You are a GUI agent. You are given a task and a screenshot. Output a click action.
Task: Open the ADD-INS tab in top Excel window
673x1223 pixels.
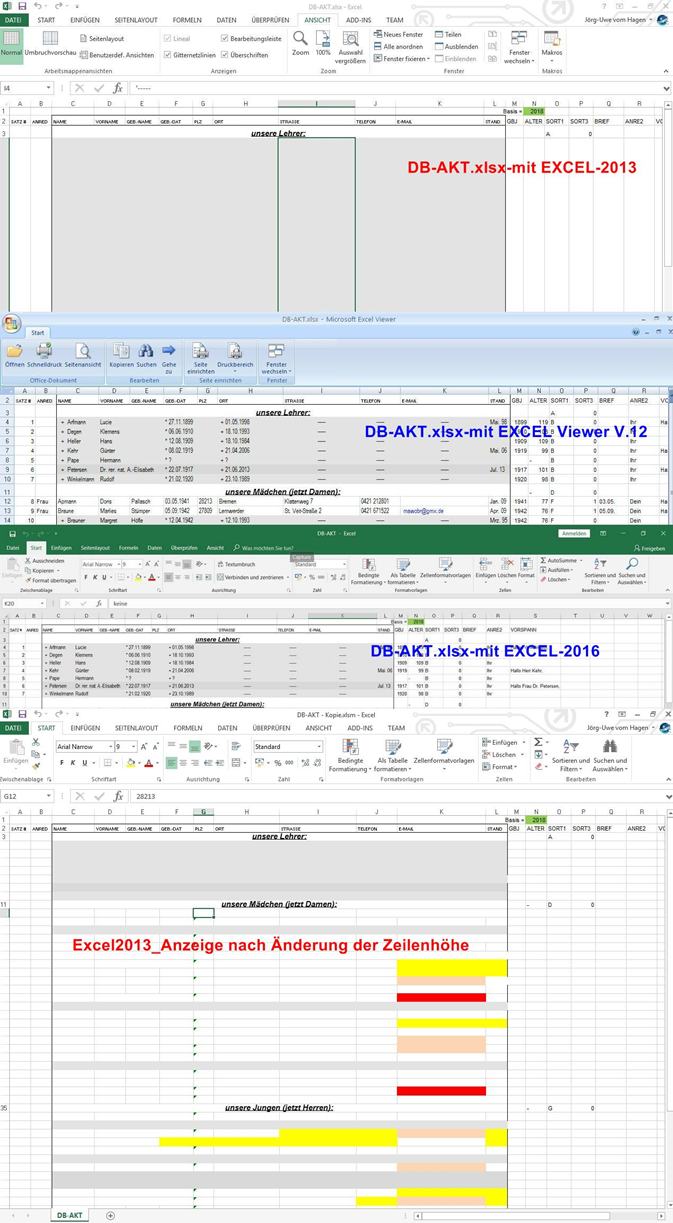(x=359, y=20)
